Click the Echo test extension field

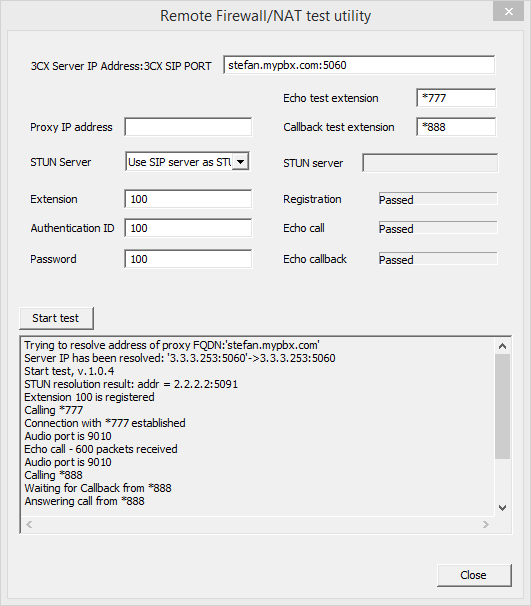tap(456, 98)
